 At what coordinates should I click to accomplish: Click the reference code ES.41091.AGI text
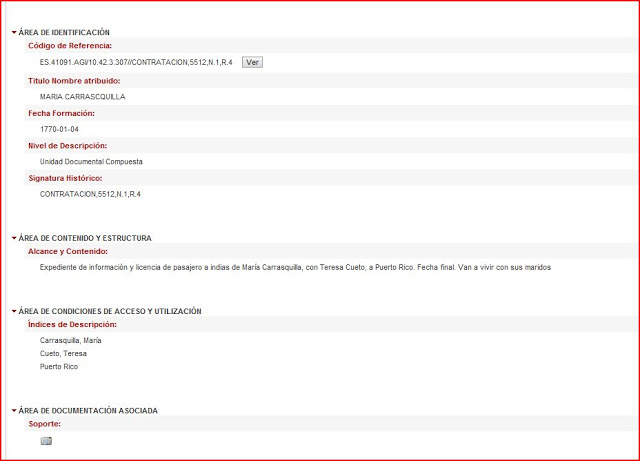pyautogui.click(x=136, y=62)
